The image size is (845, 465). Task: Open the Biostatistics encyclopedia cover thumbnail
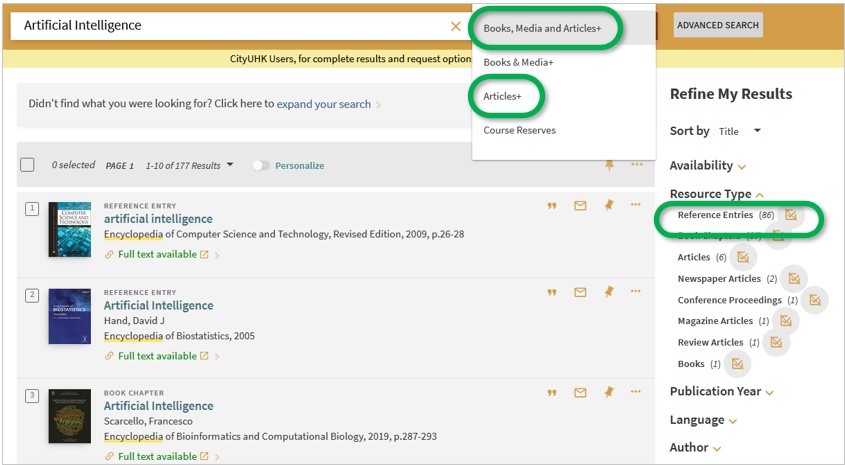pyautogui.click(x=69, y=316)
